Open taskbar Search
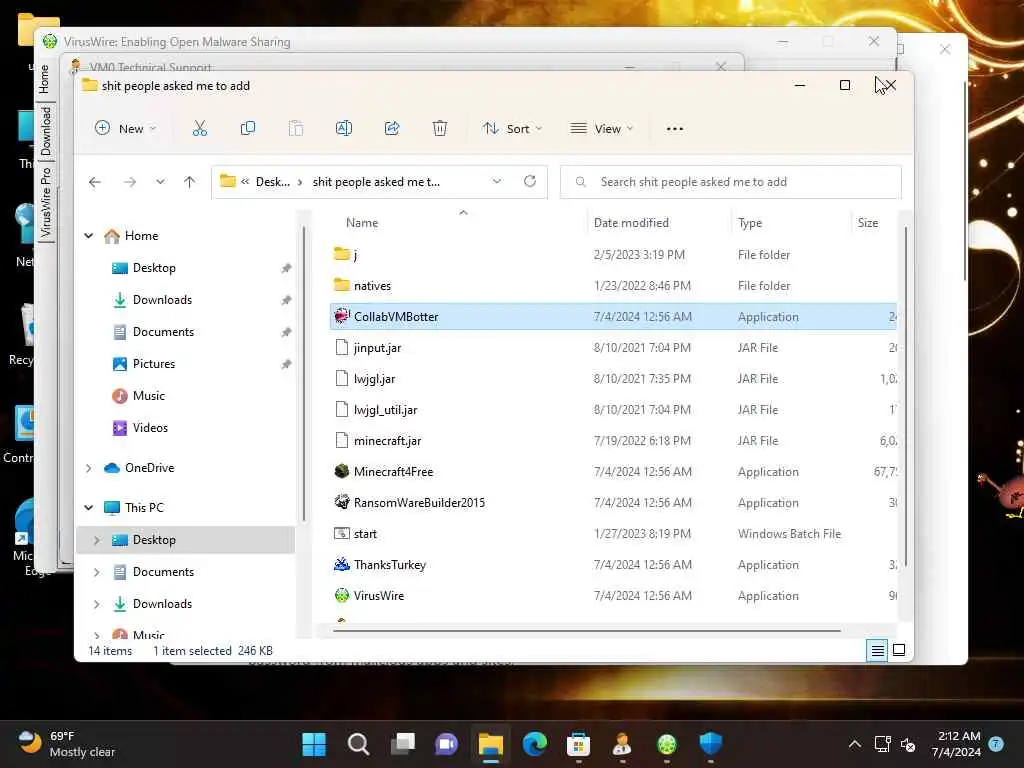The width and height of the screenshot is (1024, 768). coord(359,744)
